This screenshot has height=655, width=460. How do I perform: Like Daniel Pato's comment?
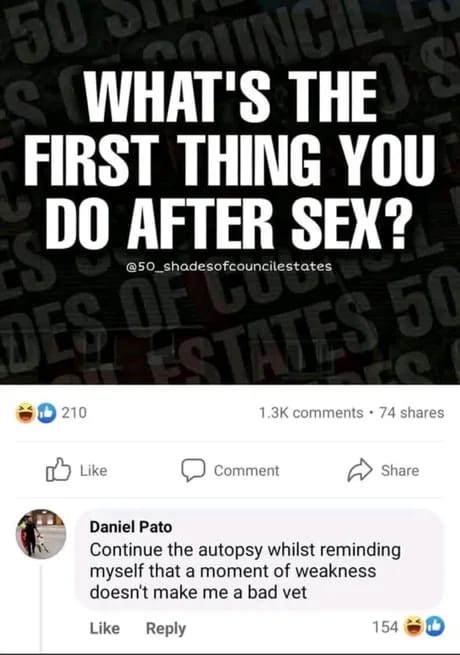pyautogui.click(x=104, y=628)
